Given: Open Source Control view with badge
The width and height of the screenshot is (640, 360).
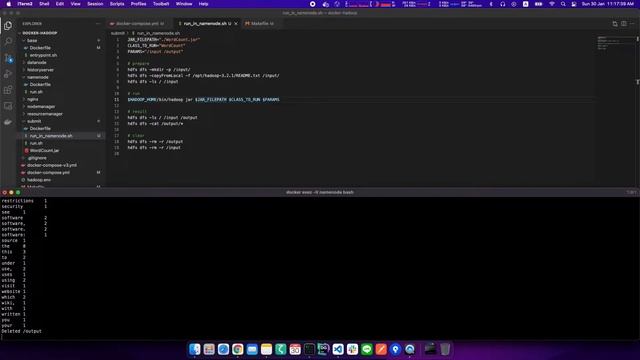Looking at the screenshot, I should pos(8,58).
